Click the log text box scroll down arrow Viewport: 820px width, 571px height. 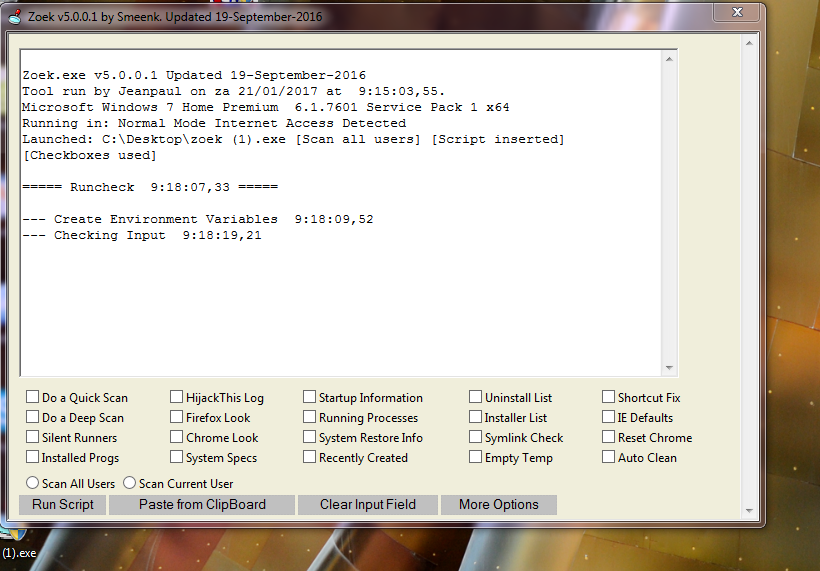pos(669,368)
